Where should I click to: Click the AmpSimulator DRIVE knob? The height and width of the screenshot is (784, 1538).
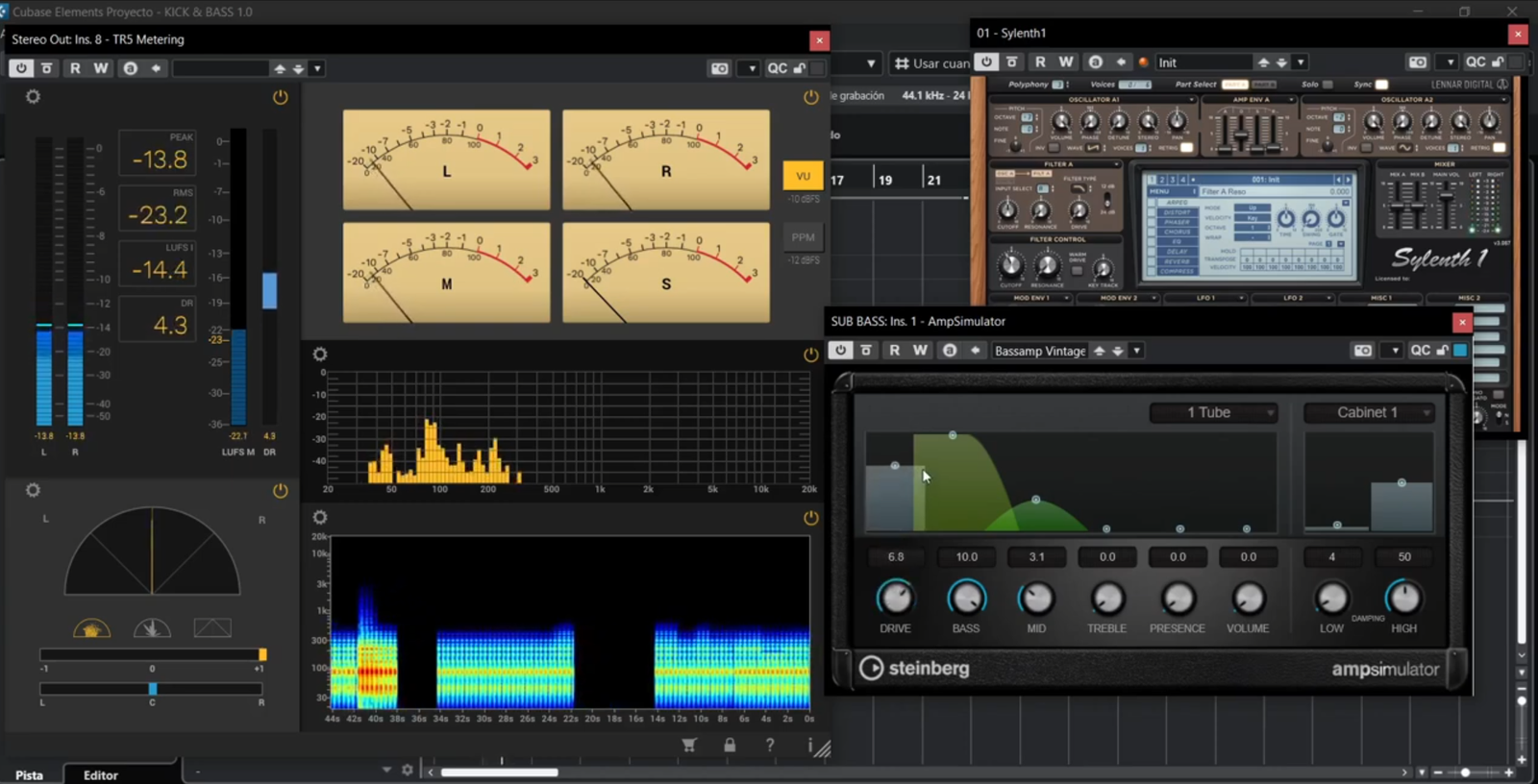895,599
